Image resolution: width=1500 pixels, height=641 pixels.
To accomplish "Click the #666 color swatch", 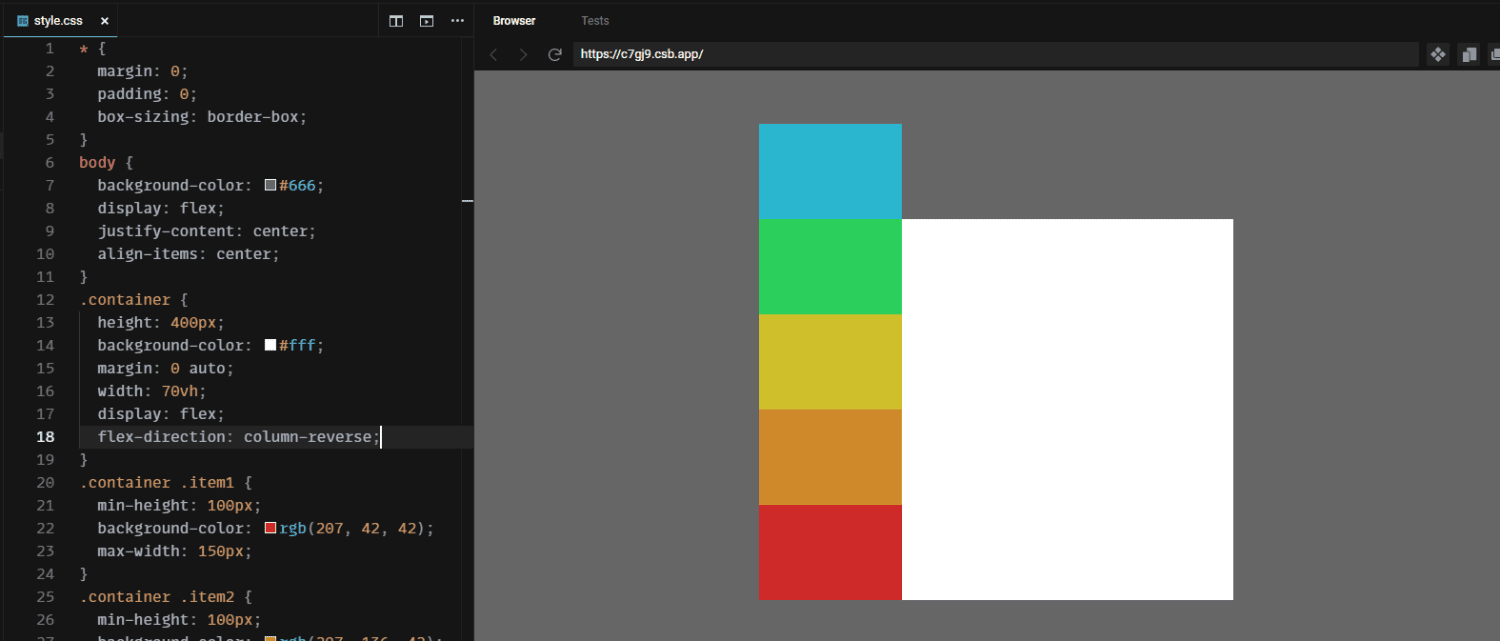I will 270,185.
